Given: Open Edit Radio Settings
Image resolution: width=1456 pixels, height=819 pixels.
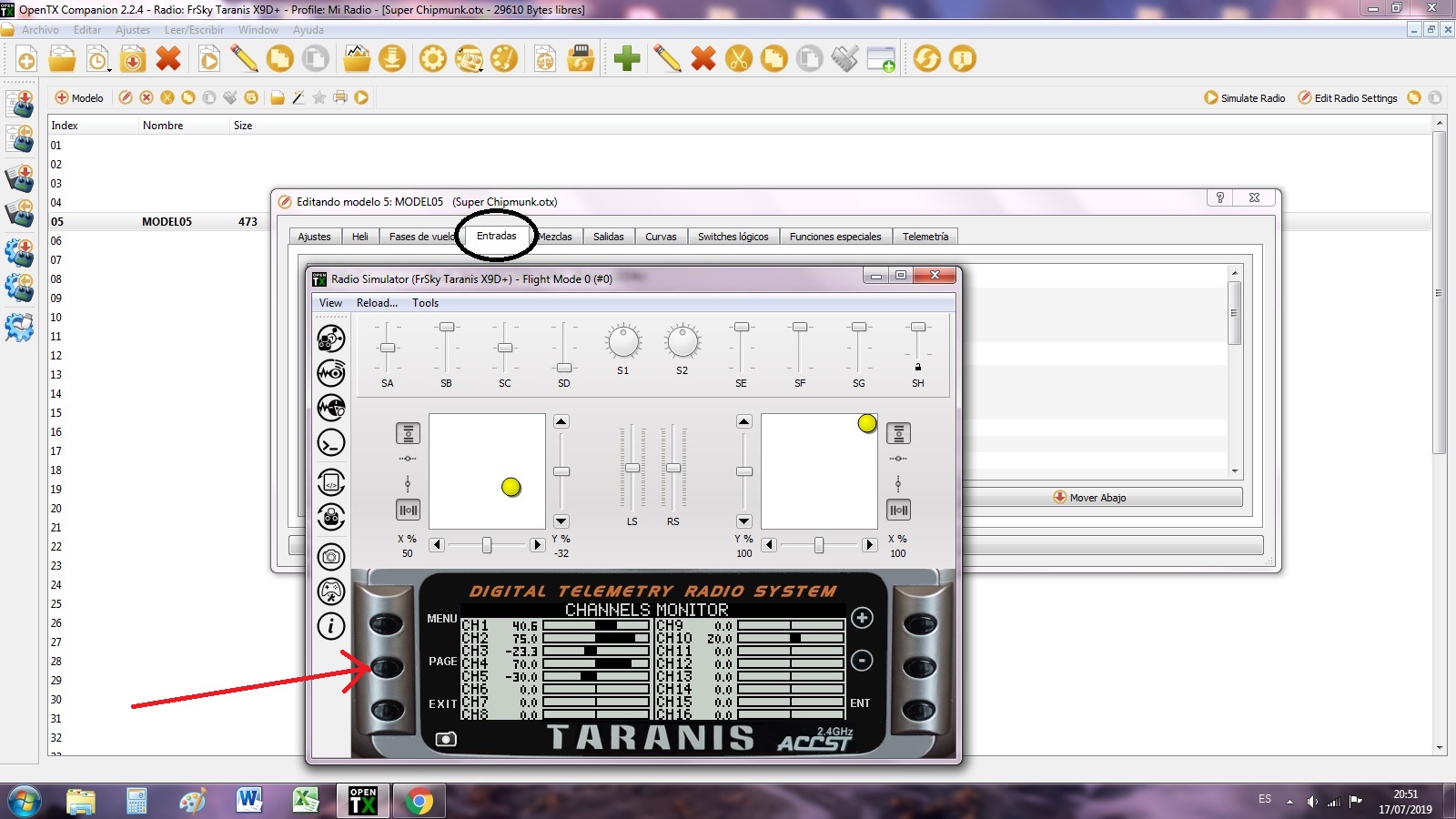Looking at the screenshot, I should (x=1348, y=97).
